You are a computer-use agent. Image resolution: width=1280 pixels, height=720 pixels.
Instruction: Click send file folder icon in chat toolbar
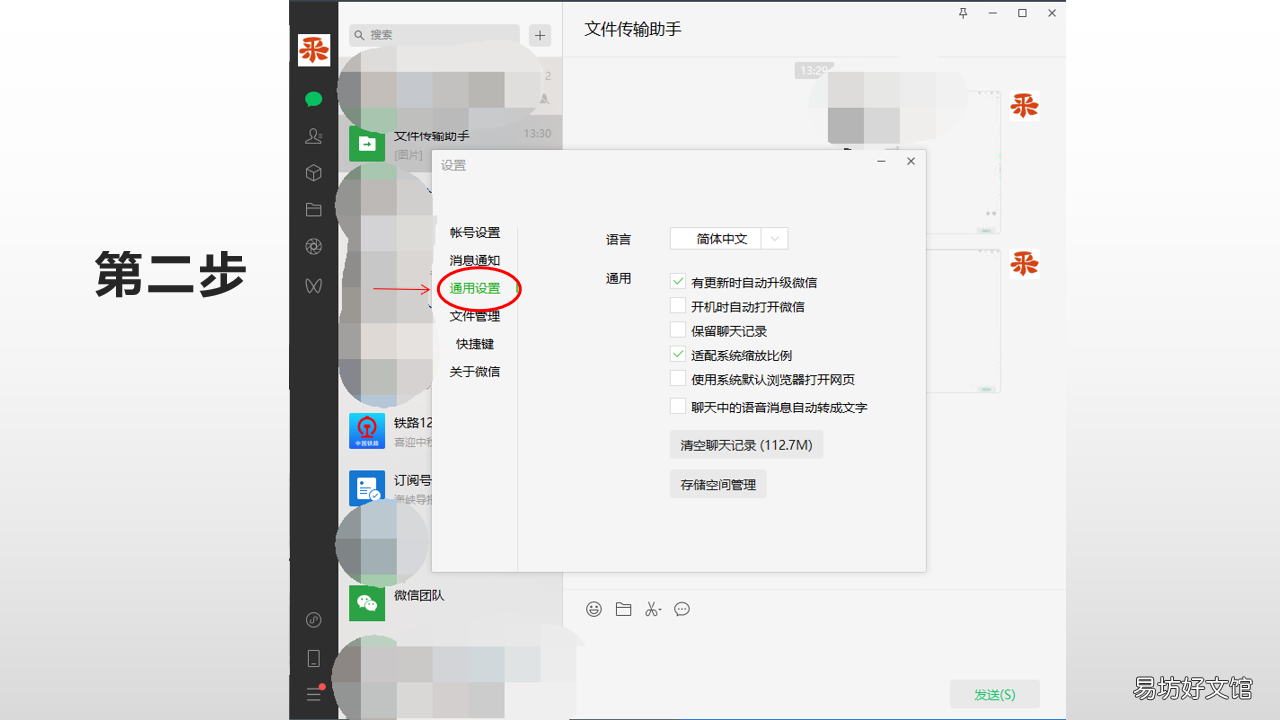[624, 609]
